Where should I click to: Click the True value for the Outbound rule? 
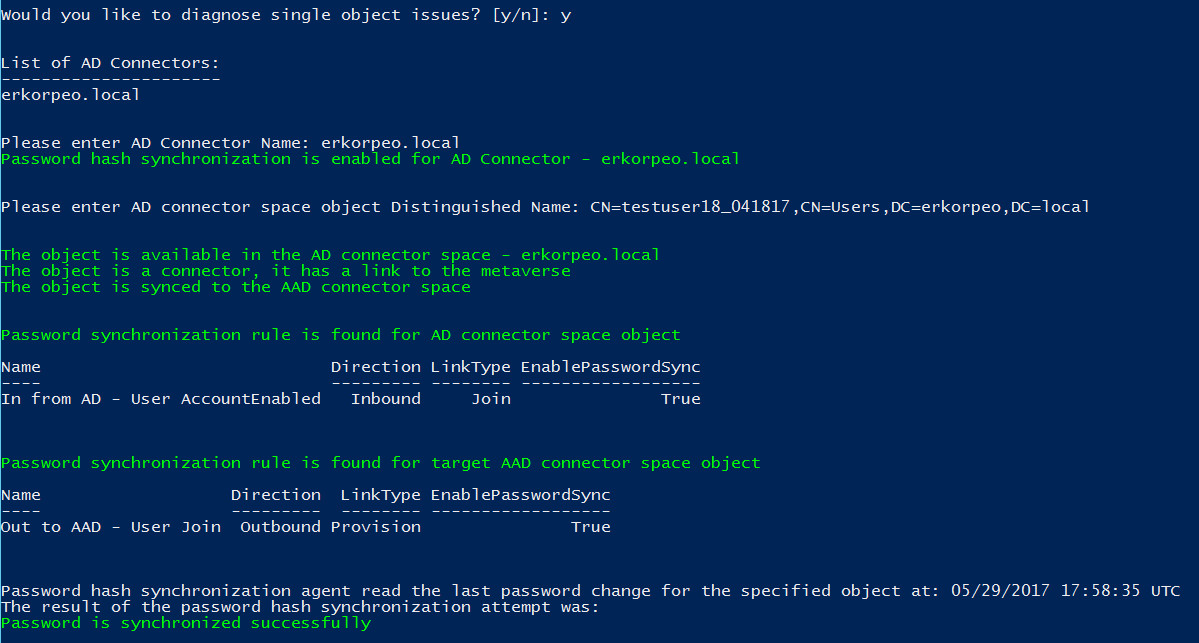pos(590,527)
